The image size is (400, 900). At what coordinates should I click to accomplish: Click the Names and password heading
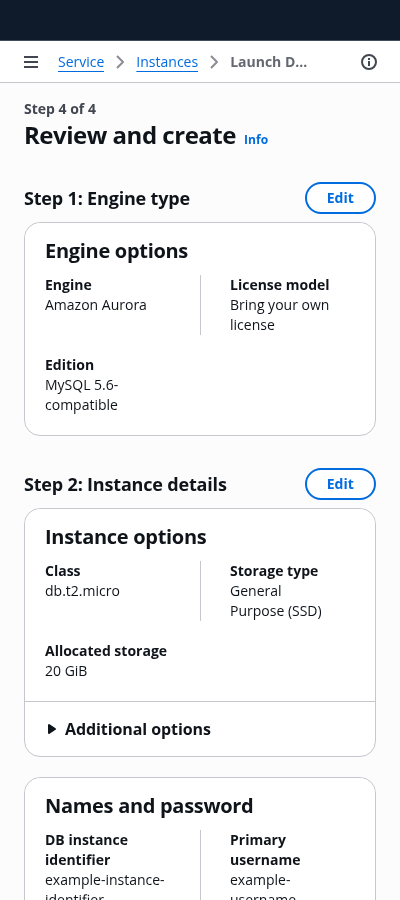pyautogui.click(x=149, y=806)
